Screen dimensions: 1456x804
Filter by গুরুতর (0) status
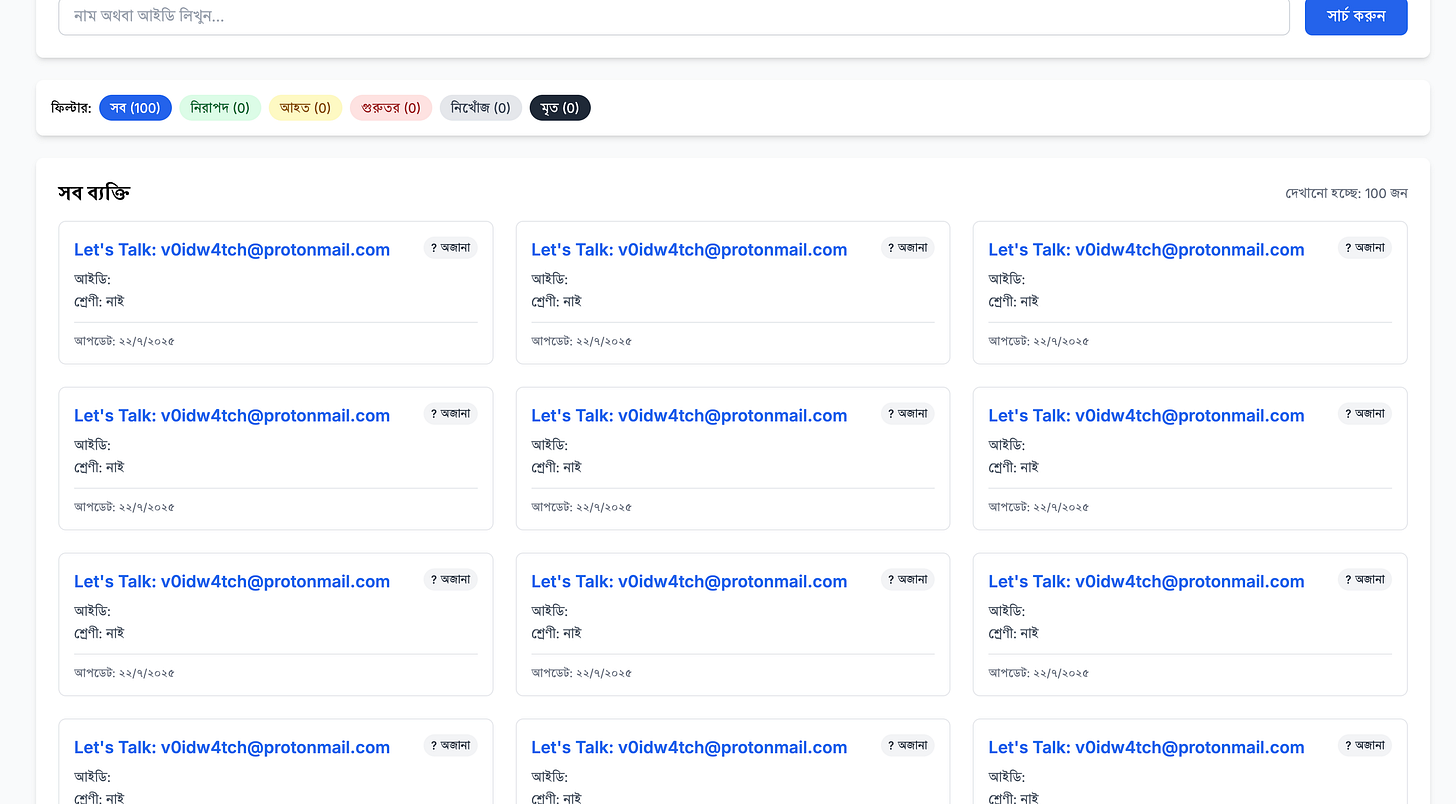coord(391,108)
